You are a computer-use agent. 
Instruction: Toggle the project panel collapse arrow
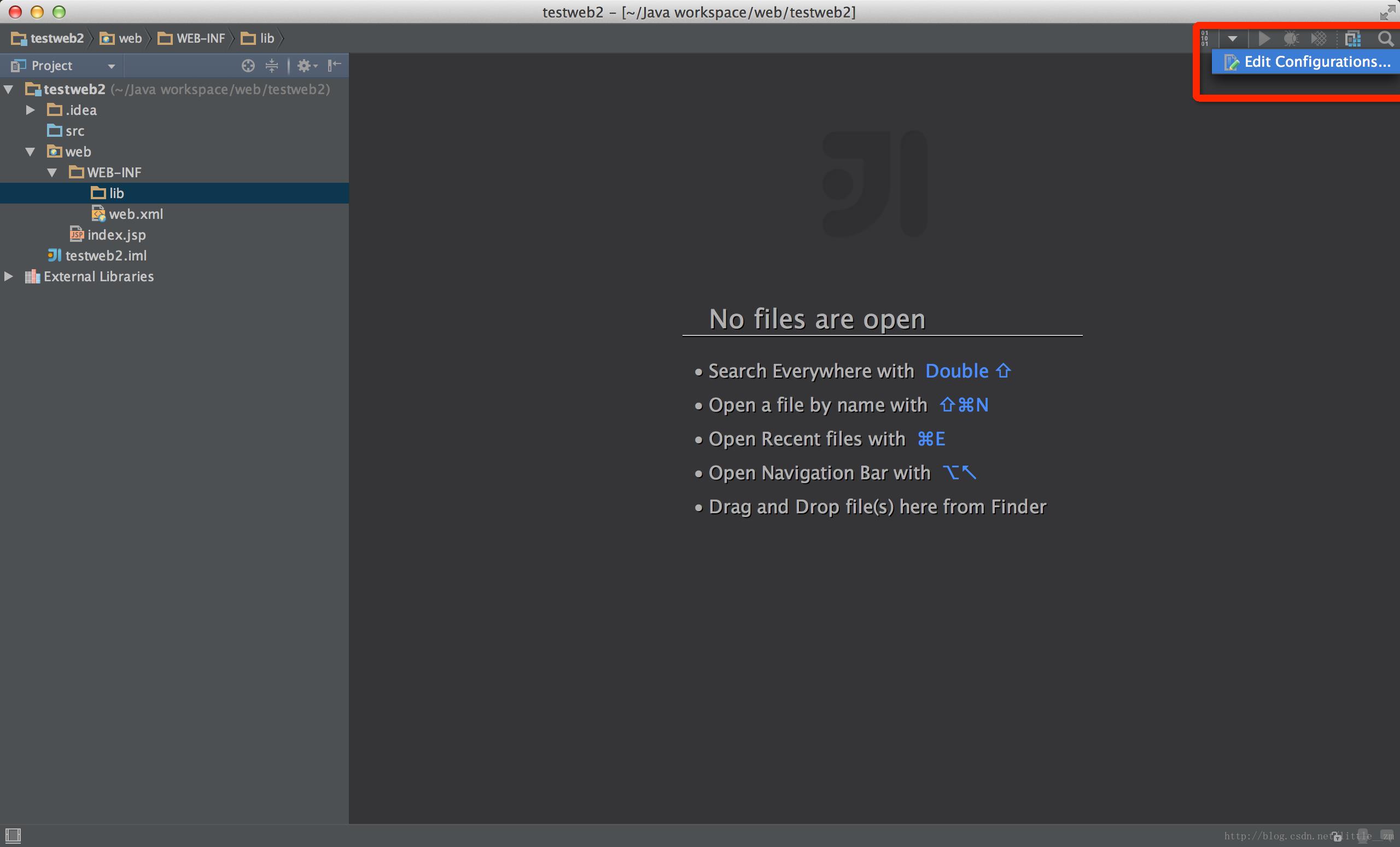point(337,65)
